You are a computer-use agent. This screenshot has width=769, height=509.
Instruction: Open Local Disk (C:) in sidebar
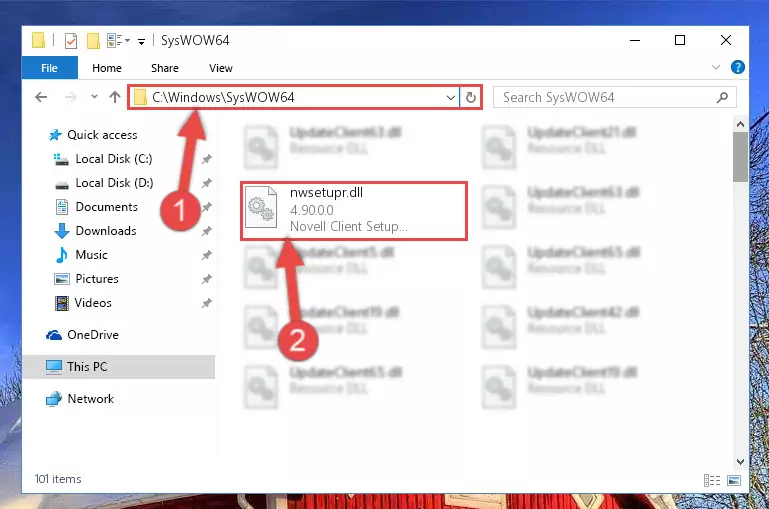point(114,159)
